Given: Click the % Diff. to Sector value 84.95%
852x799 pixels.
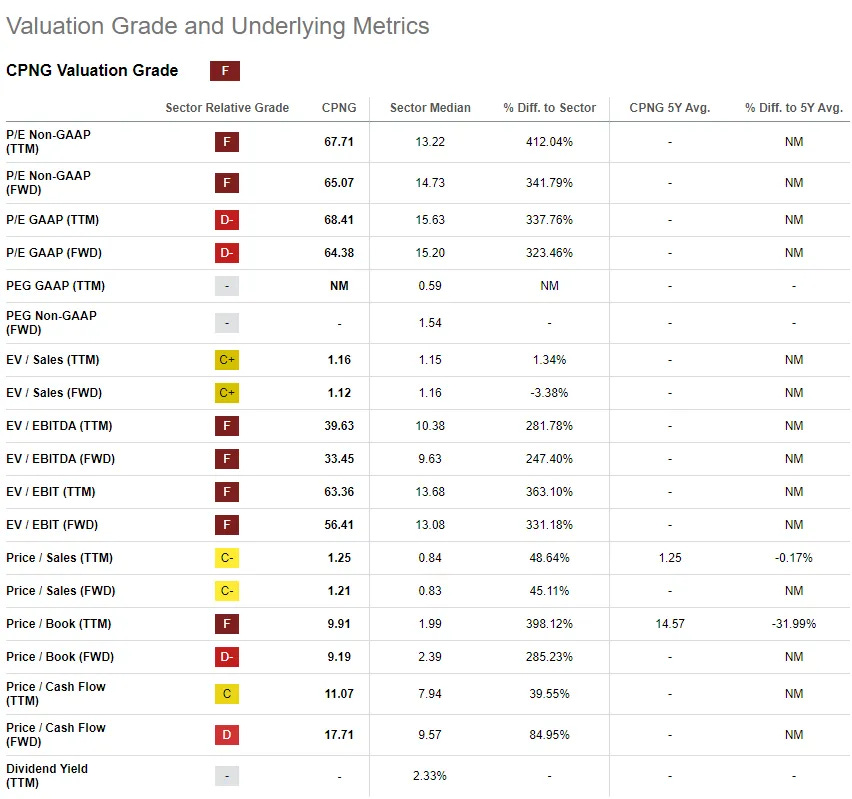Looking at the screenshot, I should tap(549, 735).
